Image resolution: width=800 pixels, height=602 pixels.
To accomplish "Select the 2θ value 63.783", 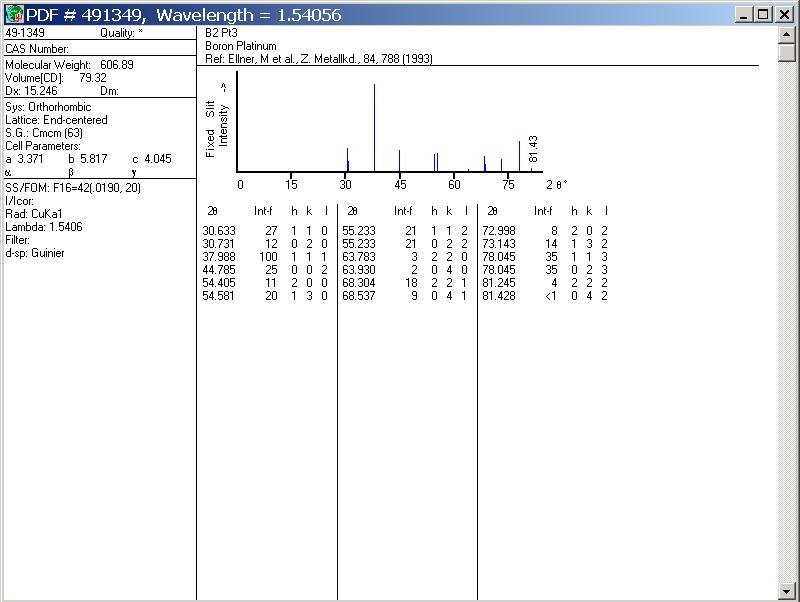I will 359,257.
